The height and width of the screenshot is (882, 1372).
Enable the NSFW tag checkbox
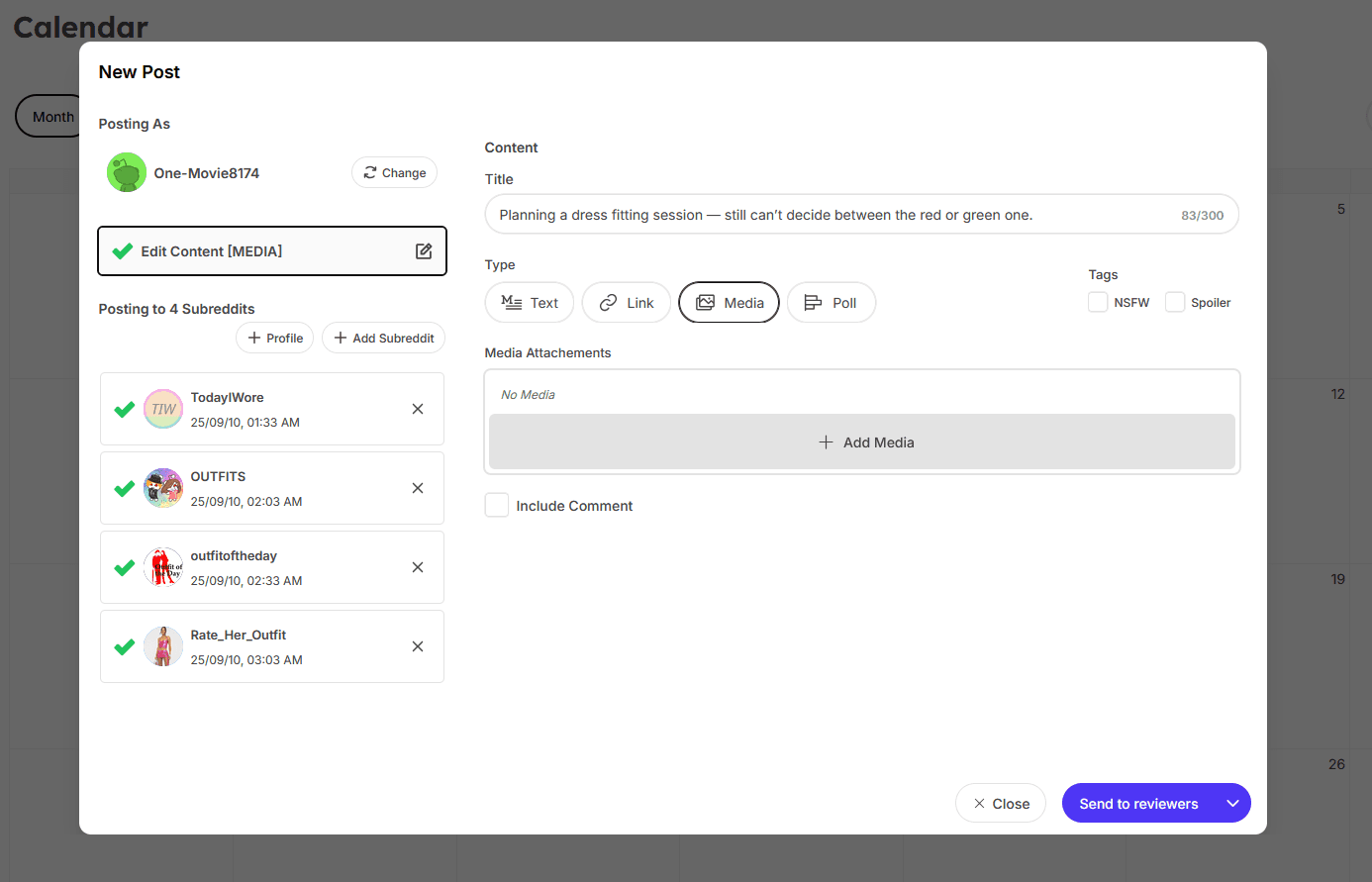[x=1097, y=302]
